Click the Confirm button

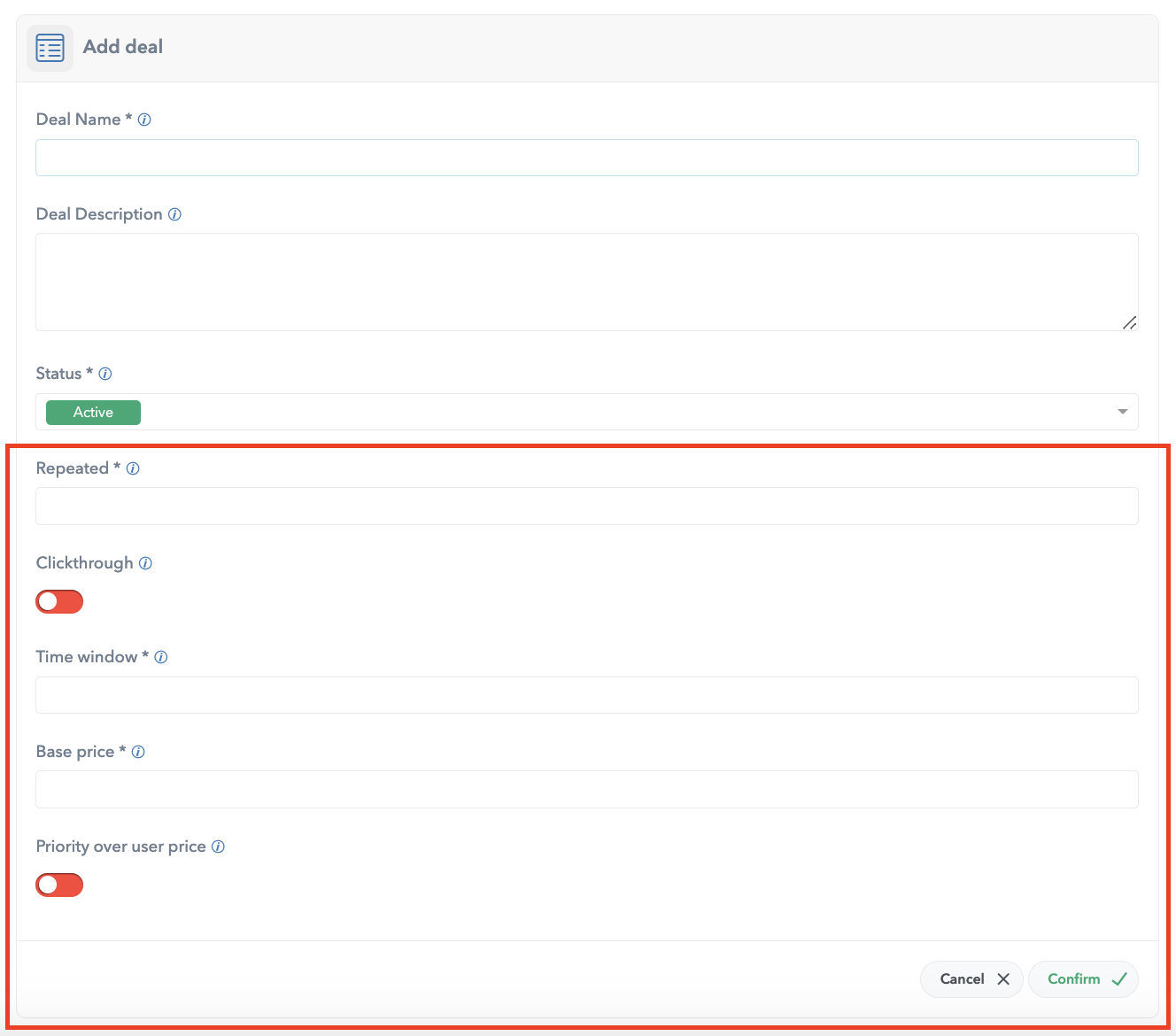pos(1084,979)
